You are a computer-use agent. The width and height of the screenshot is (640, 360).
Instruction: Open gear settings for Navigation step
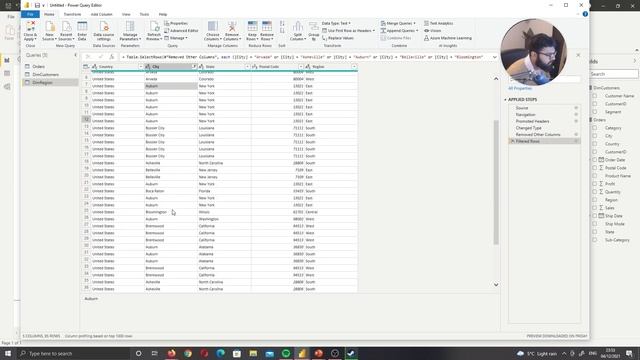tap(576, 114)
